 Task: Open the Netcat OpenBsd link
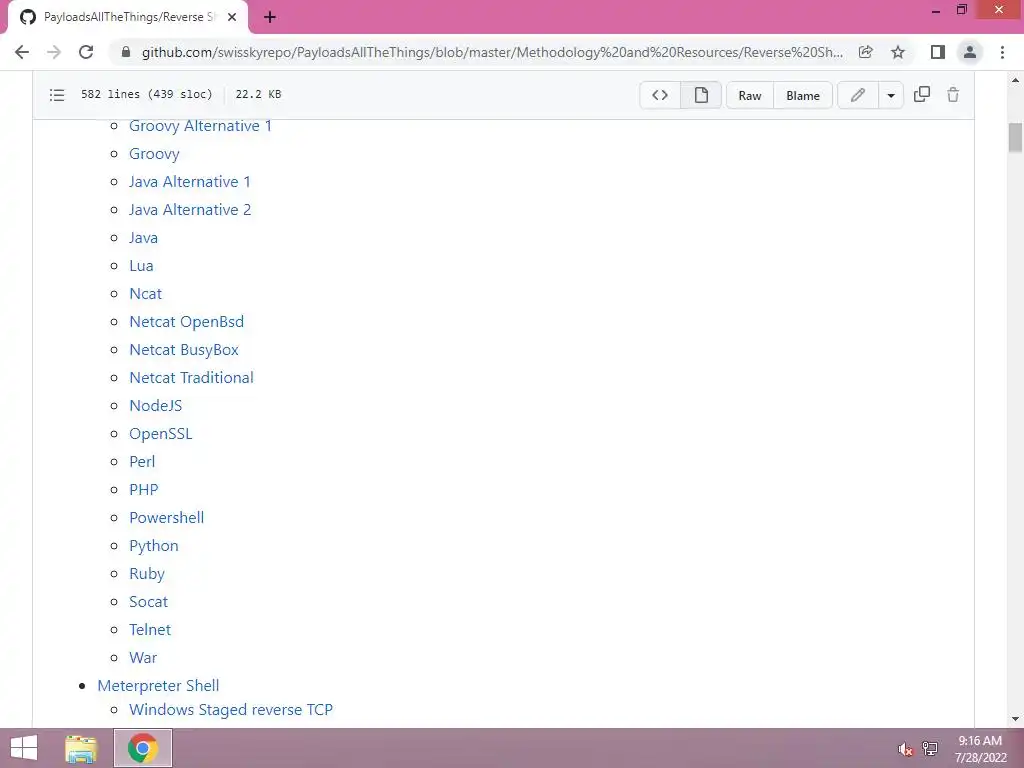(x=186, y=322)
